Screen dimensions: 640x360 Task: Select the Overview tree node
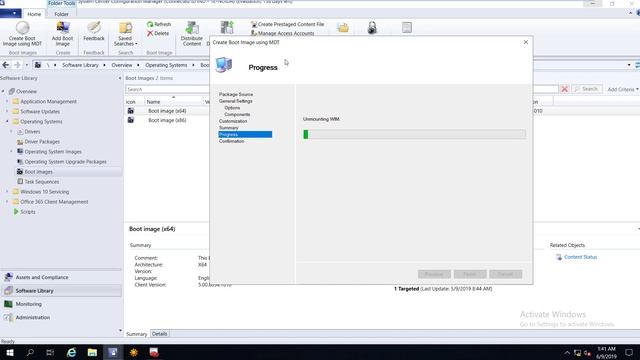[26, 91]
